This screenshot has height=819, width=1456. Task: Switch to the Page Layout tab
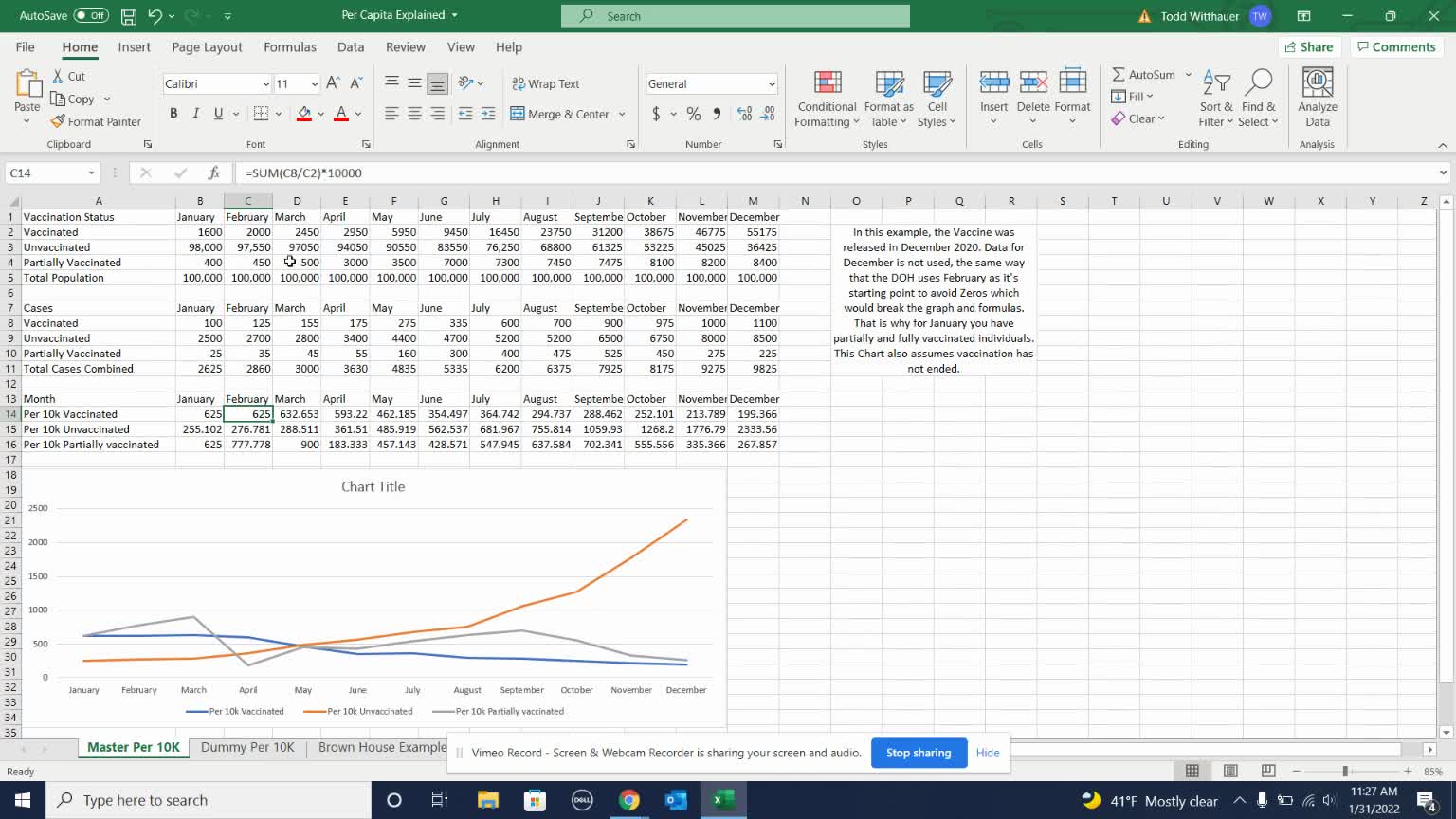(x=207, y=47)
